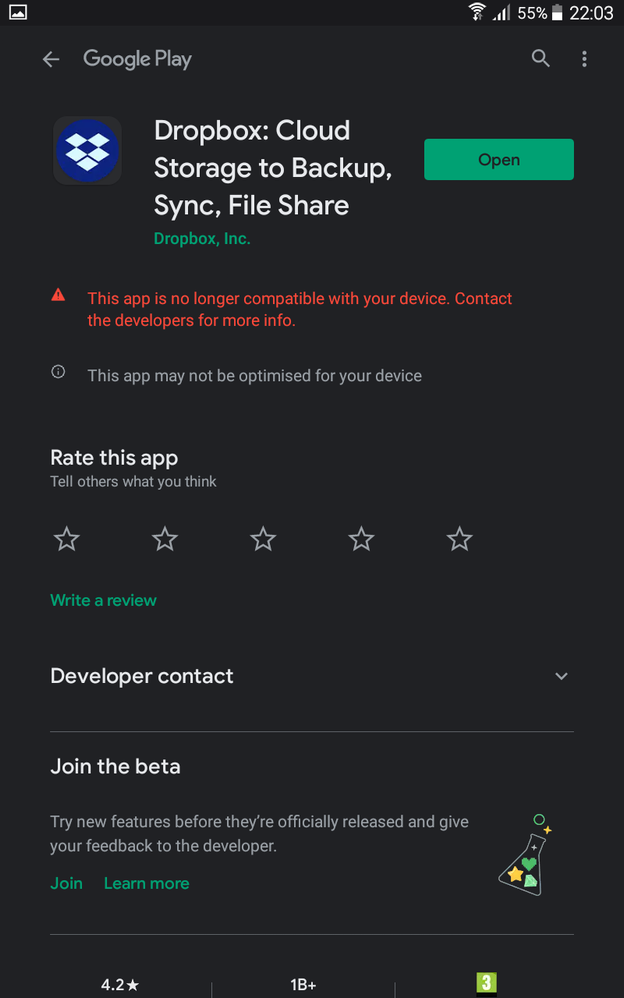Image resolution: width=624 pixels, height=998 pixels.
Task: Rate the app five stars
Action: [x=459, y=540]
